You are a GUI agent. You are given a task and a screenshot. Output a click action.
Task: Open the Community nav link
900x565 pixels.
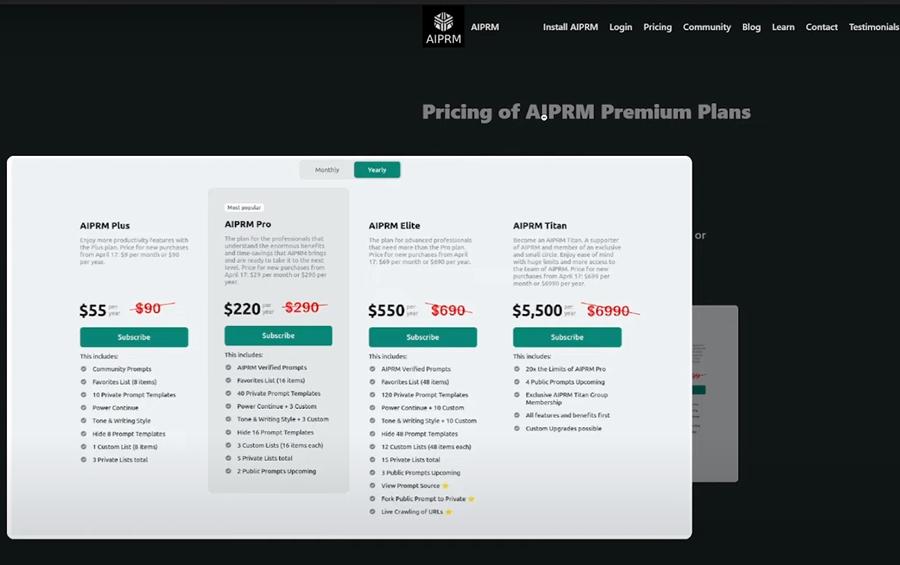click(x=707, y=27)
